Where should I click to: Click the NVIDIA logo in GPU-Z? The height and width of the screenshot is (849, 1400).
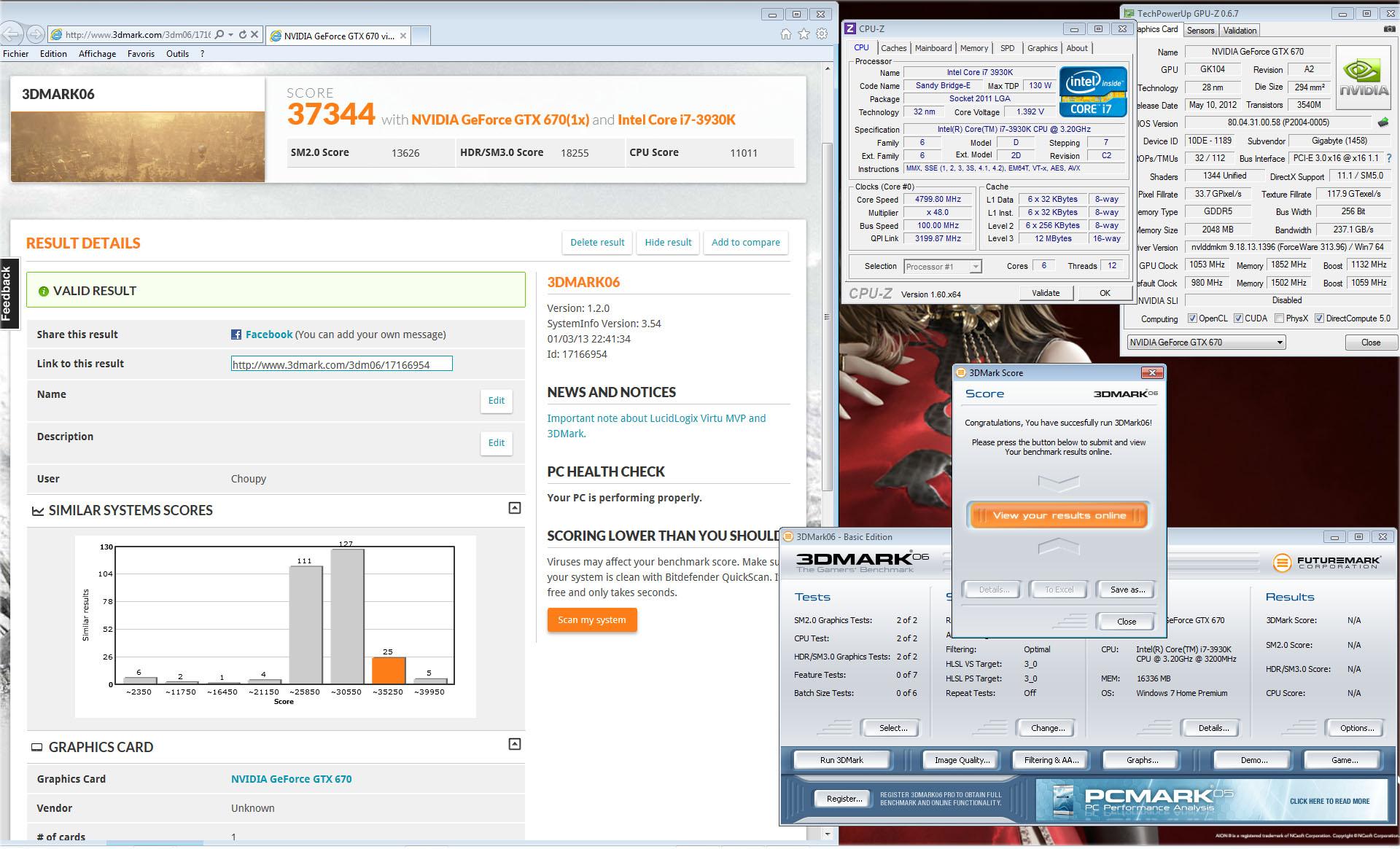1363,79
